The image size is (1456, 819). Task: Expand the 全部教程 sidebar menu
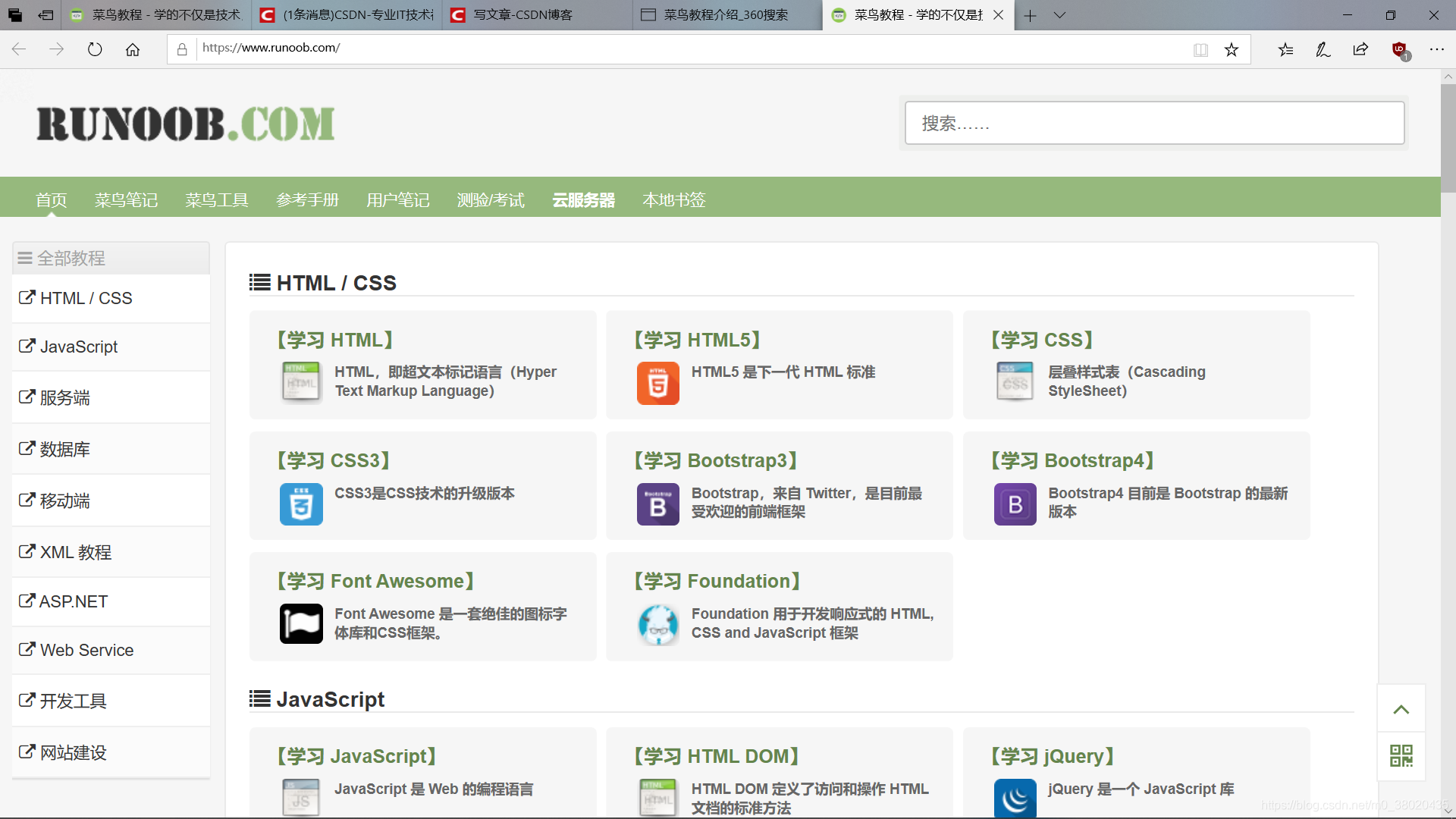point(71,258)
